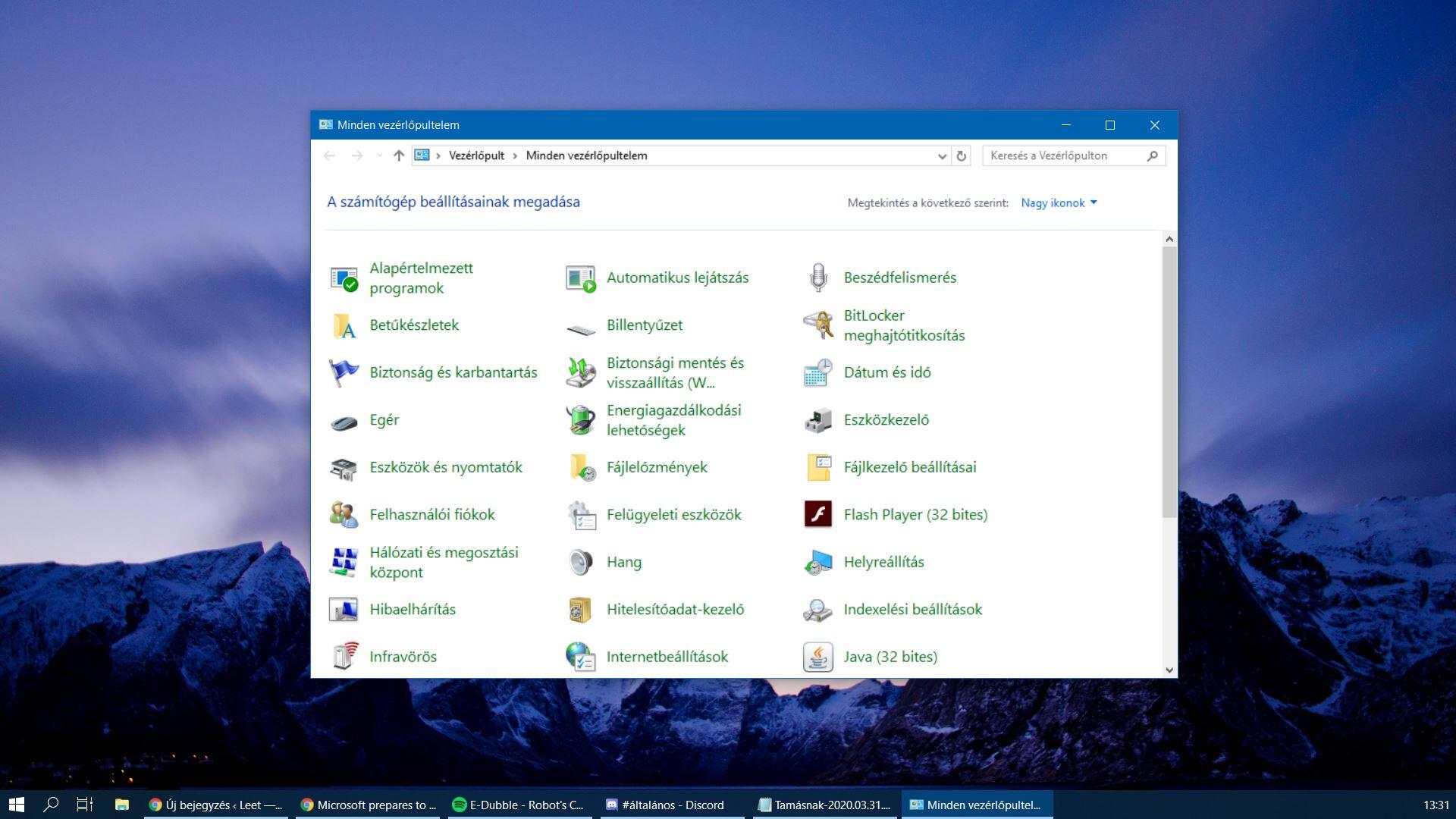
Task: Open the Java (32 bites) icon
Action: 817,657
